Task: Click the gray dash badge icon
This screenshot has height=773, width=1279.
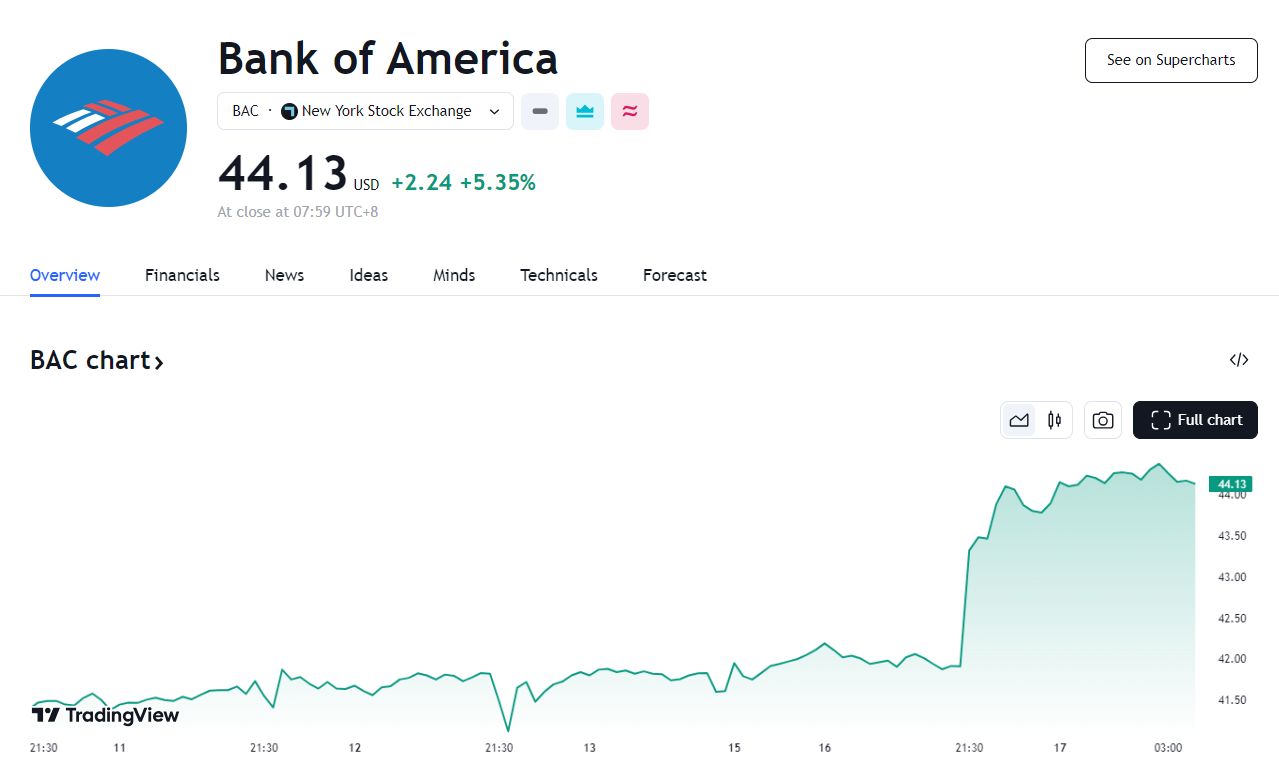Action: (540, 111)
